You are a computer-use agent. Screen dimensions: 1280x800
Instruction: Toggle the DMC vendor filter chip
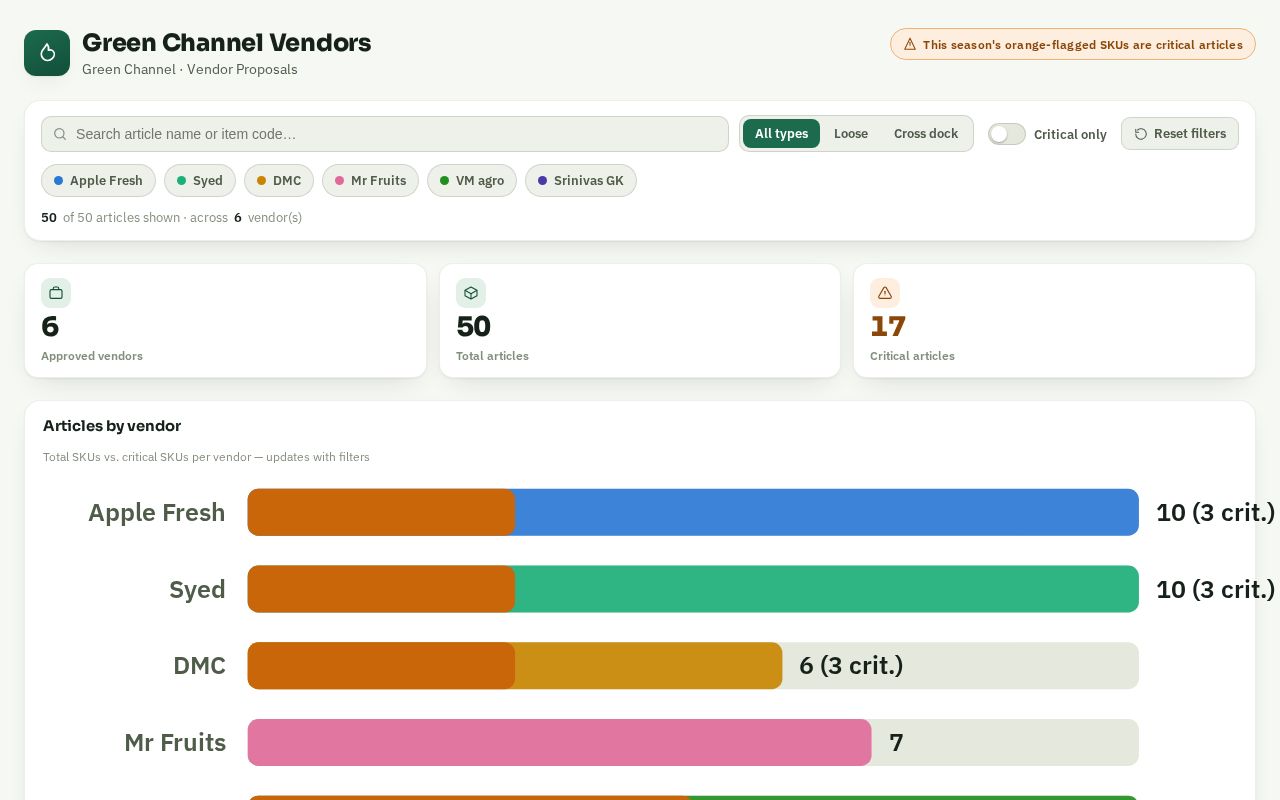tap(279, 181)
